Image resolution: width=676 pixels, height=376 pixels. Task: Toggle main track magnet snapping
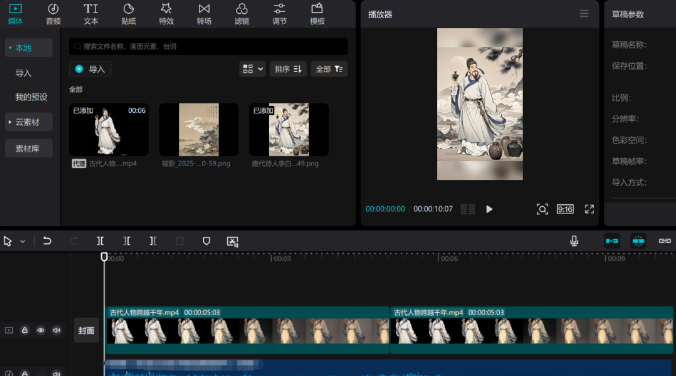(x=612, y=241)
